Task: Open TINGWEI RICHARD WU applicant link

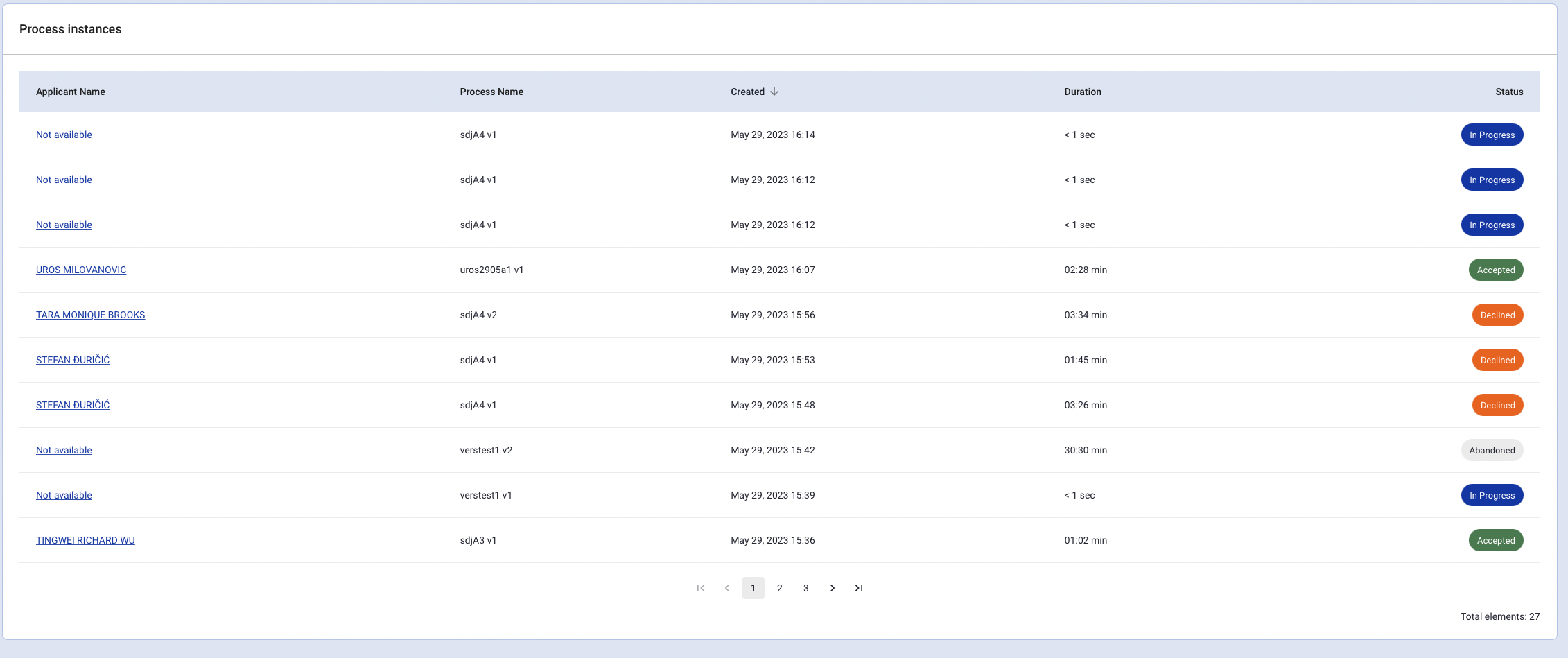Action: pos(85,540)
